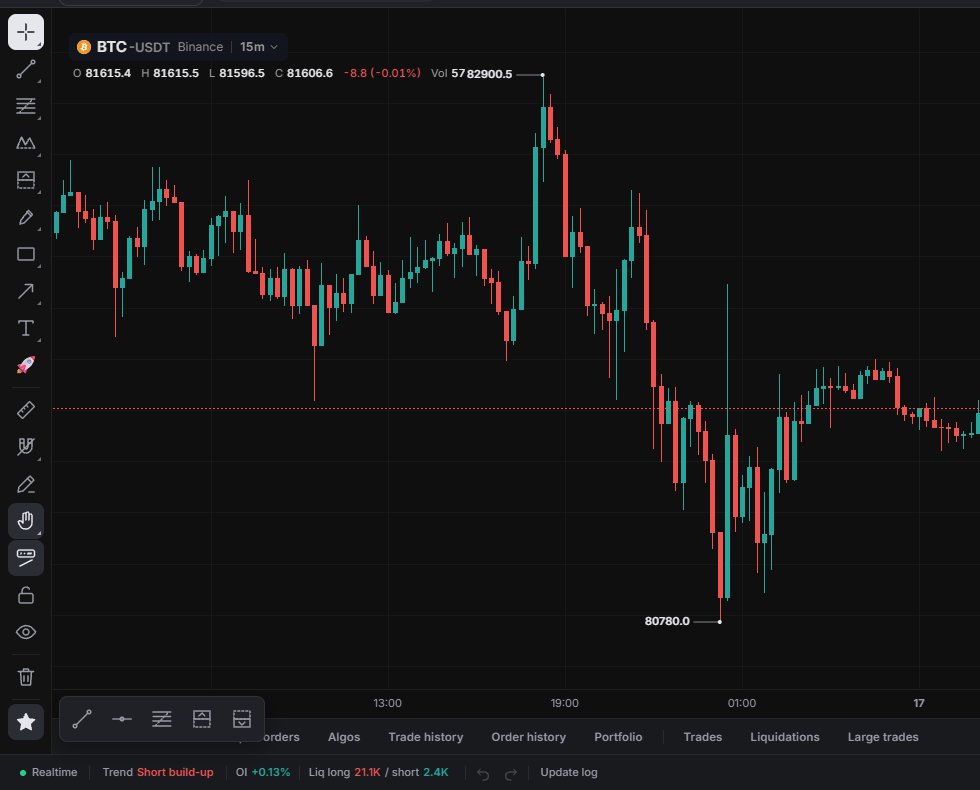Screen dimensions: 980x790
Task: Open the BTC-USDT symbol selector
Action: pos(132,47)
